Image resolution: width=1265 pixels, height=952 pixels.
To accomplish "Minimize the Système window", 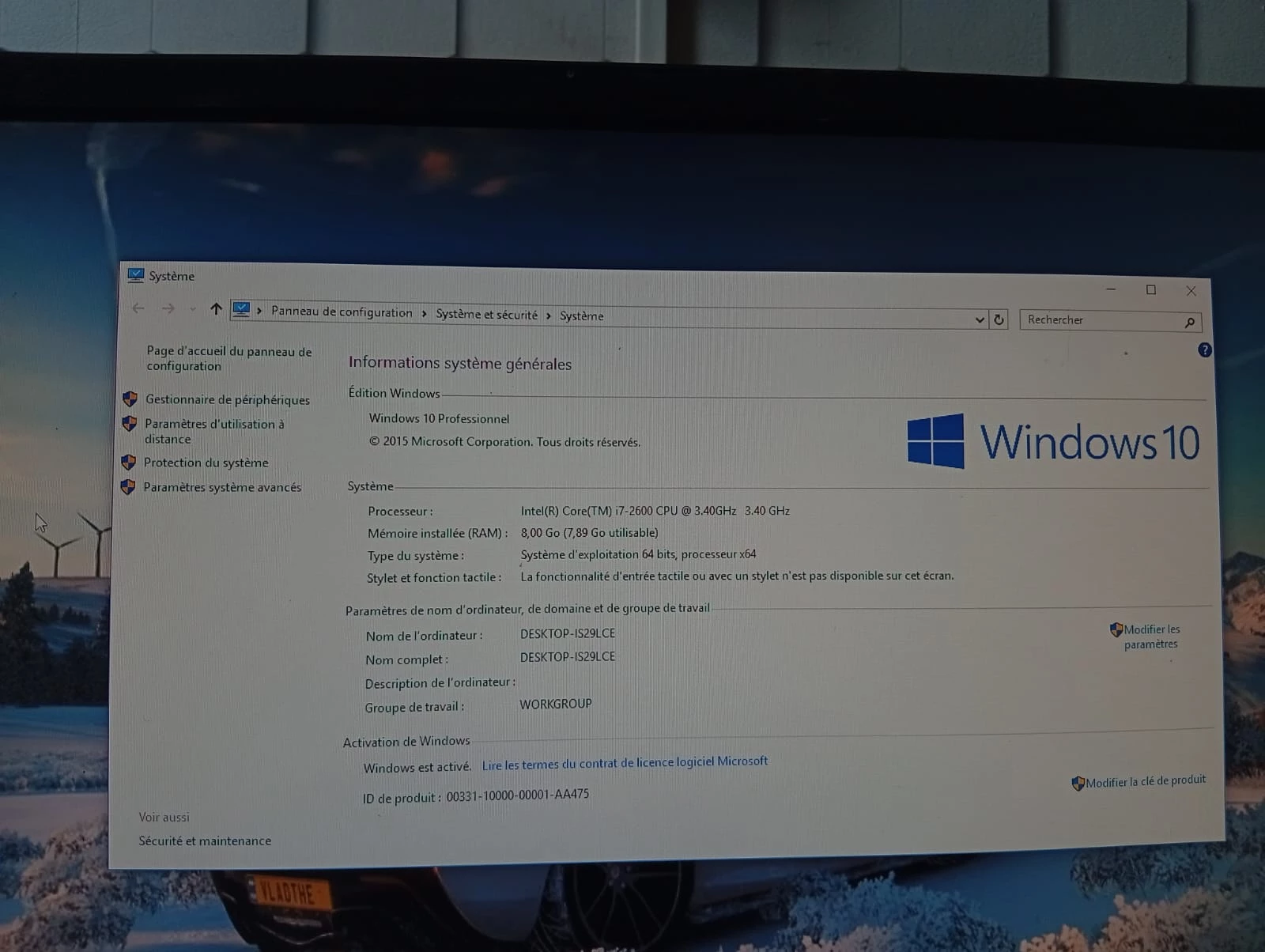I will point(1111,289).
